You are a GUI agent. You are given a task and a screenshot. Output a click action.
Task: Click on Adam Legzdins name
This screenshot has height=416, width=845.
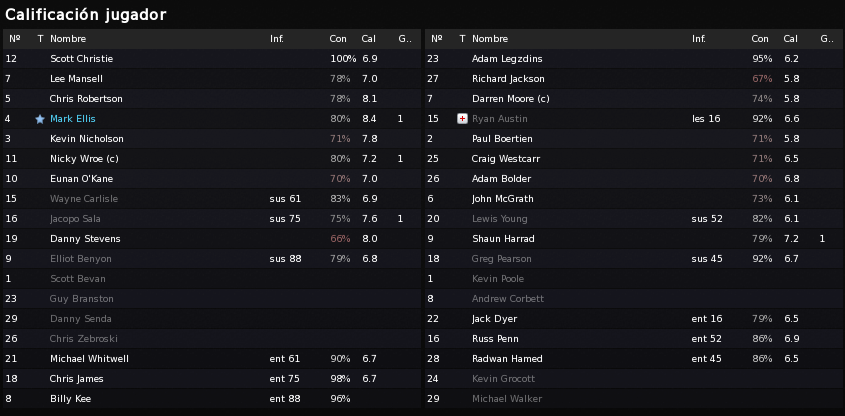coord(507,59)
